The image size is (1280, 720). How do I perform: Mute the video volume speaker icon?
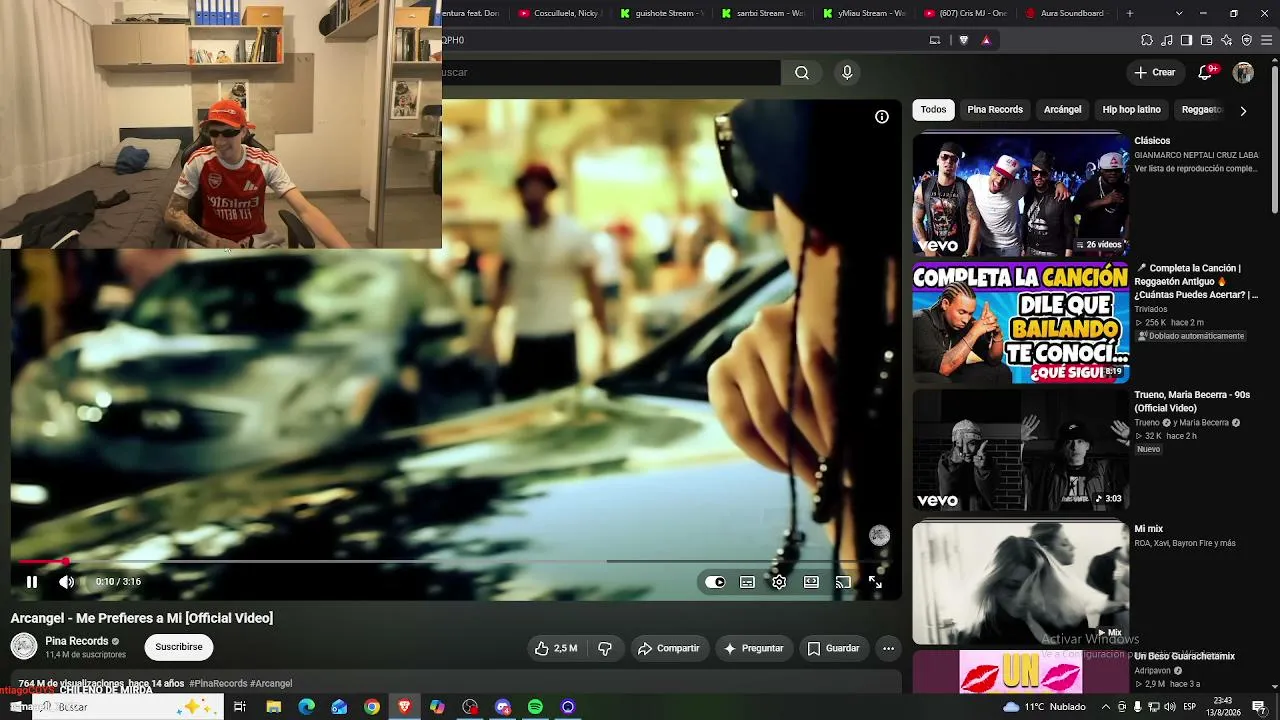(66, 582)
